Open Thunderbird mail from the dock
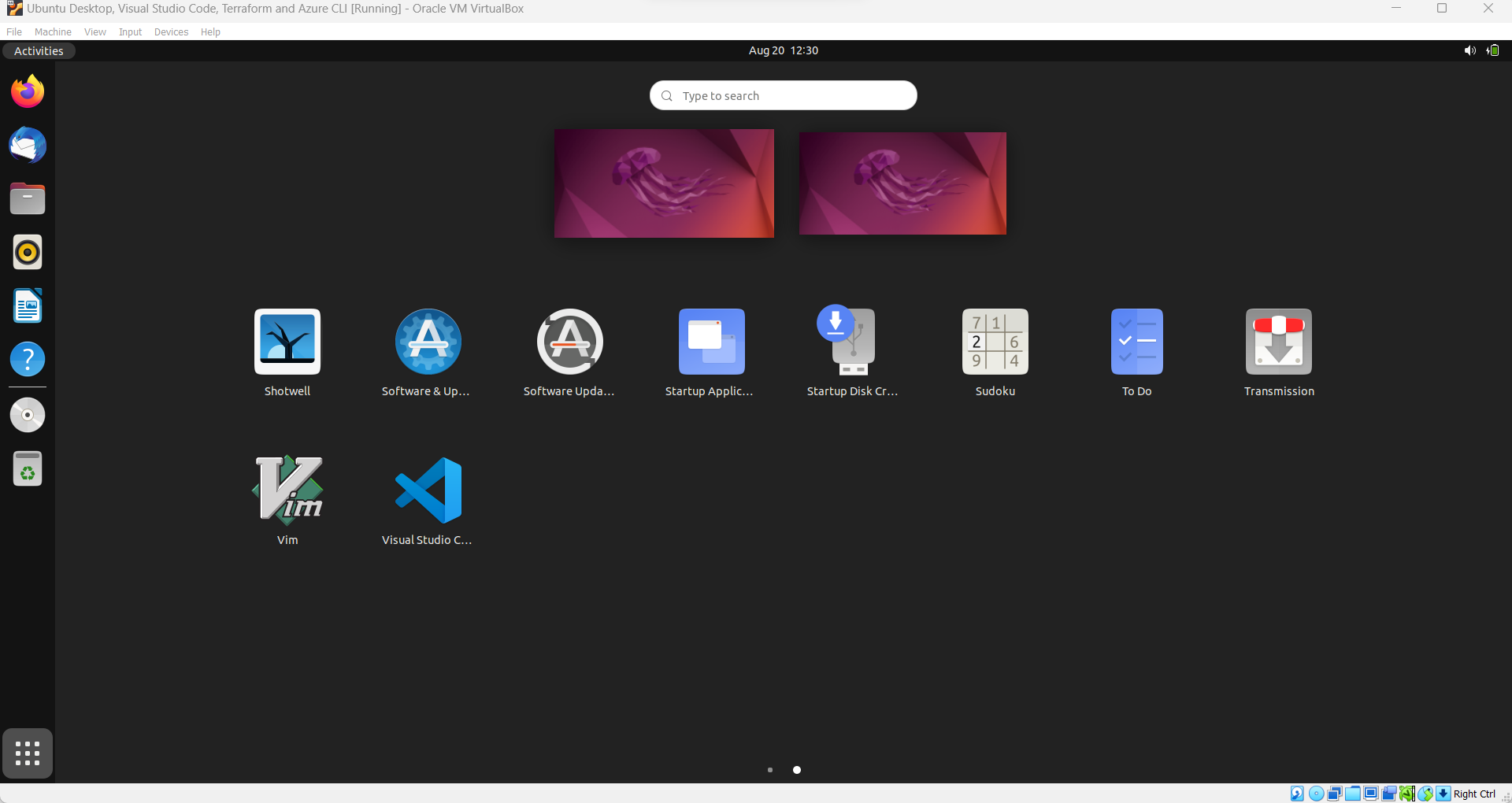Image resolution: width=1512 pixels, height=803 pixels. coord(28,146)
